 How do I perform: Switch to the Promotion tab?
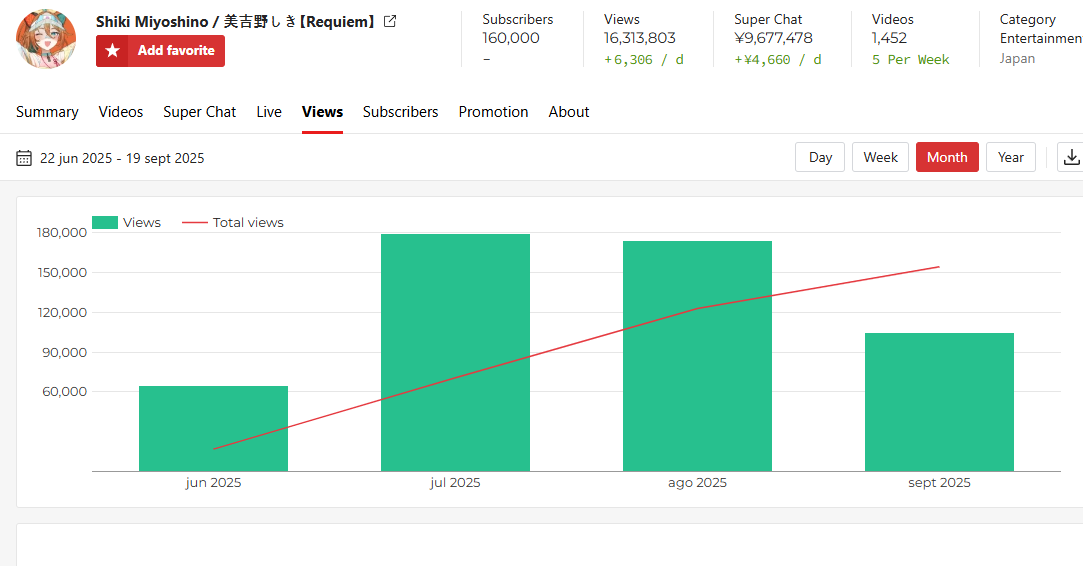[x=493, y=112]
